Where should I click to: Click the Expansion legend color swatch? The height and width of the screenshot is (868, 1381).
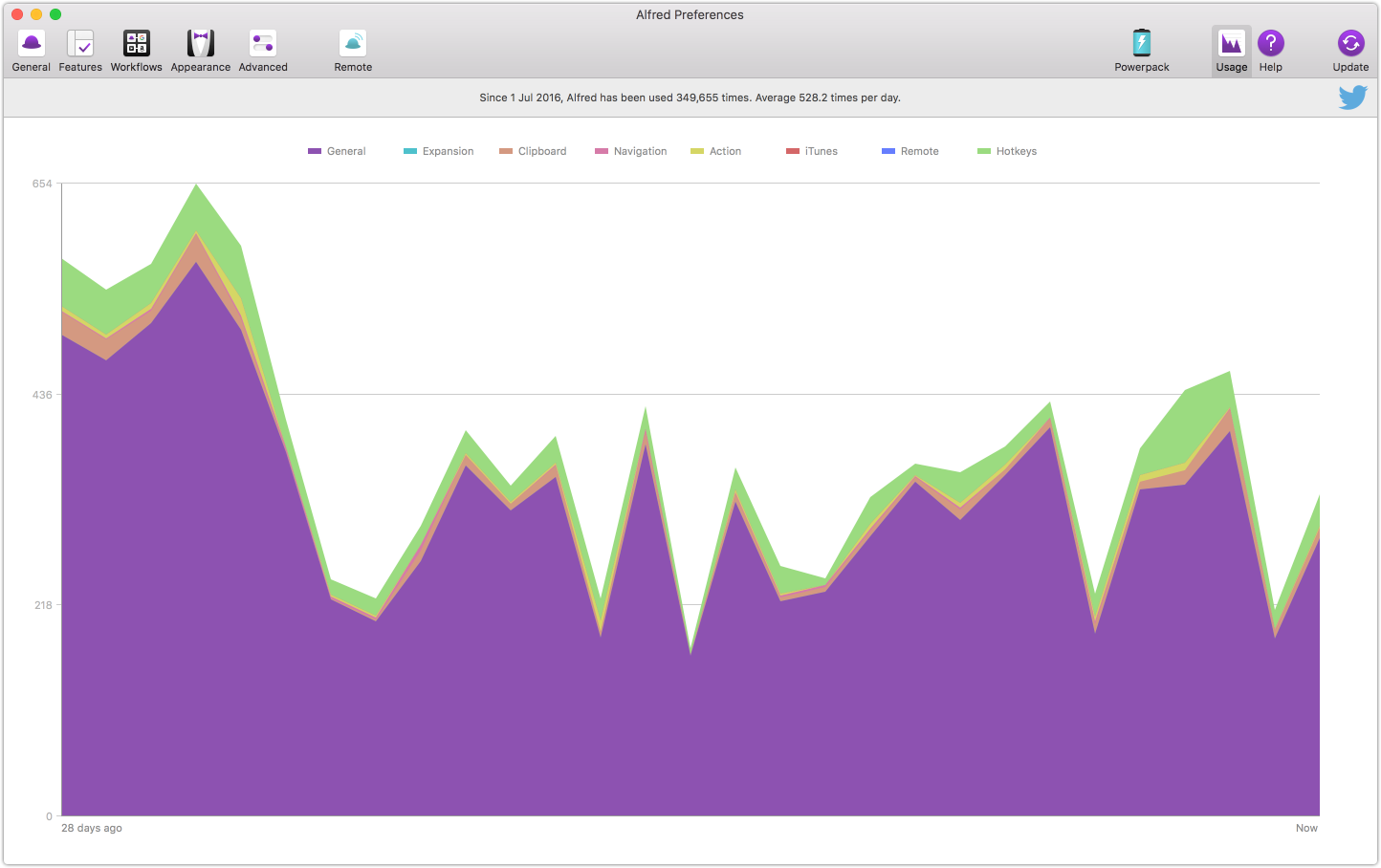(410, 151)
